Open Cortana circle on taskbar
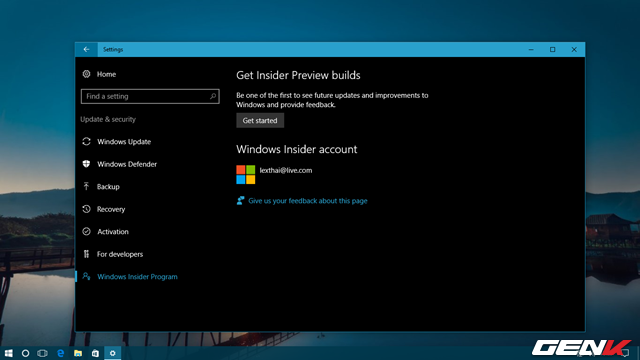The height and width of the screenshot is (360, 640). (25, 353)
